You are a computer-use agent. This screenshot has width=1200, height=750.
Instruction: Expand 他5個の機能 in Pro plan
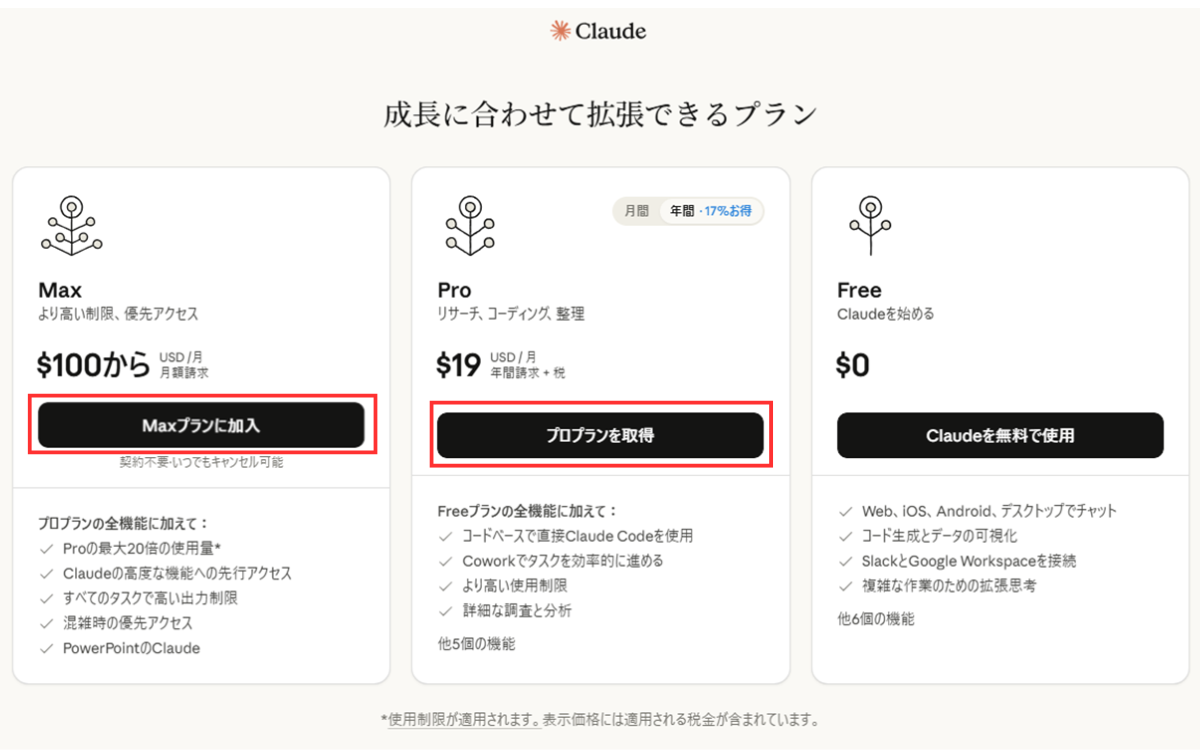point(476,644)
